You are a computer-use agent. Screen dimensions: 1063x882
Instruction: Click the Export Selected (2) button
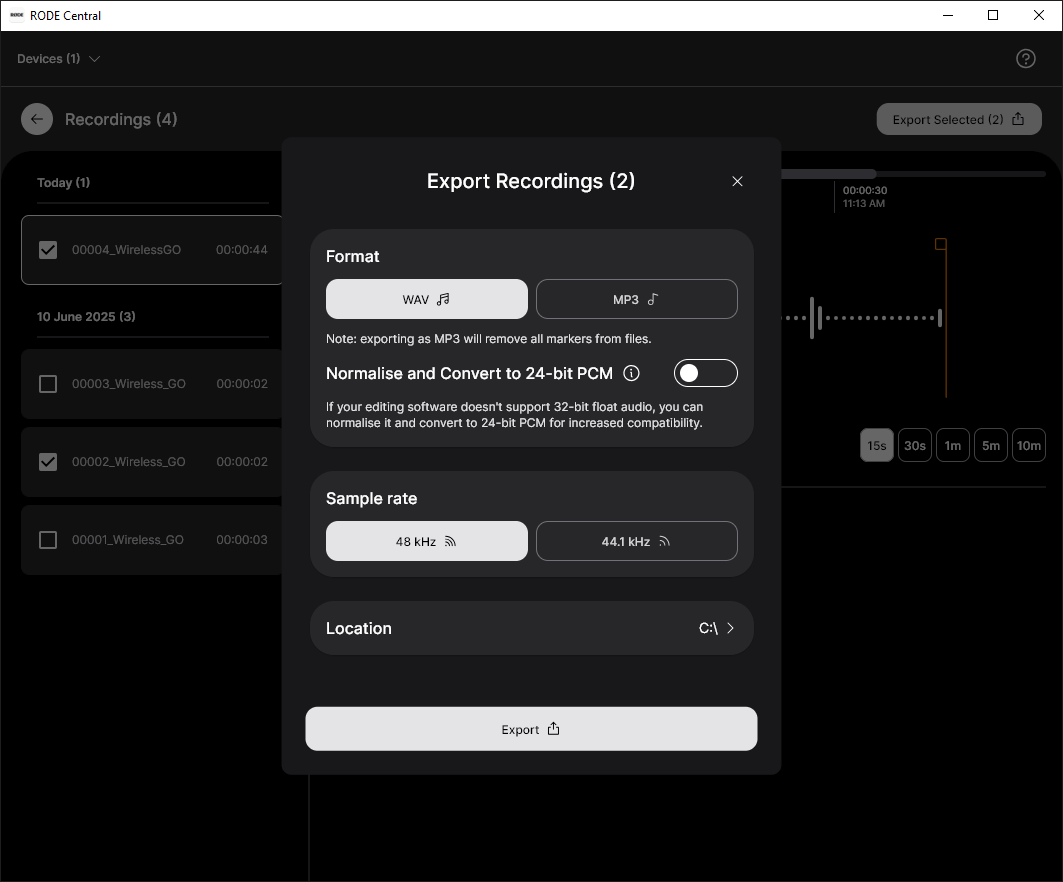point(958,118)
